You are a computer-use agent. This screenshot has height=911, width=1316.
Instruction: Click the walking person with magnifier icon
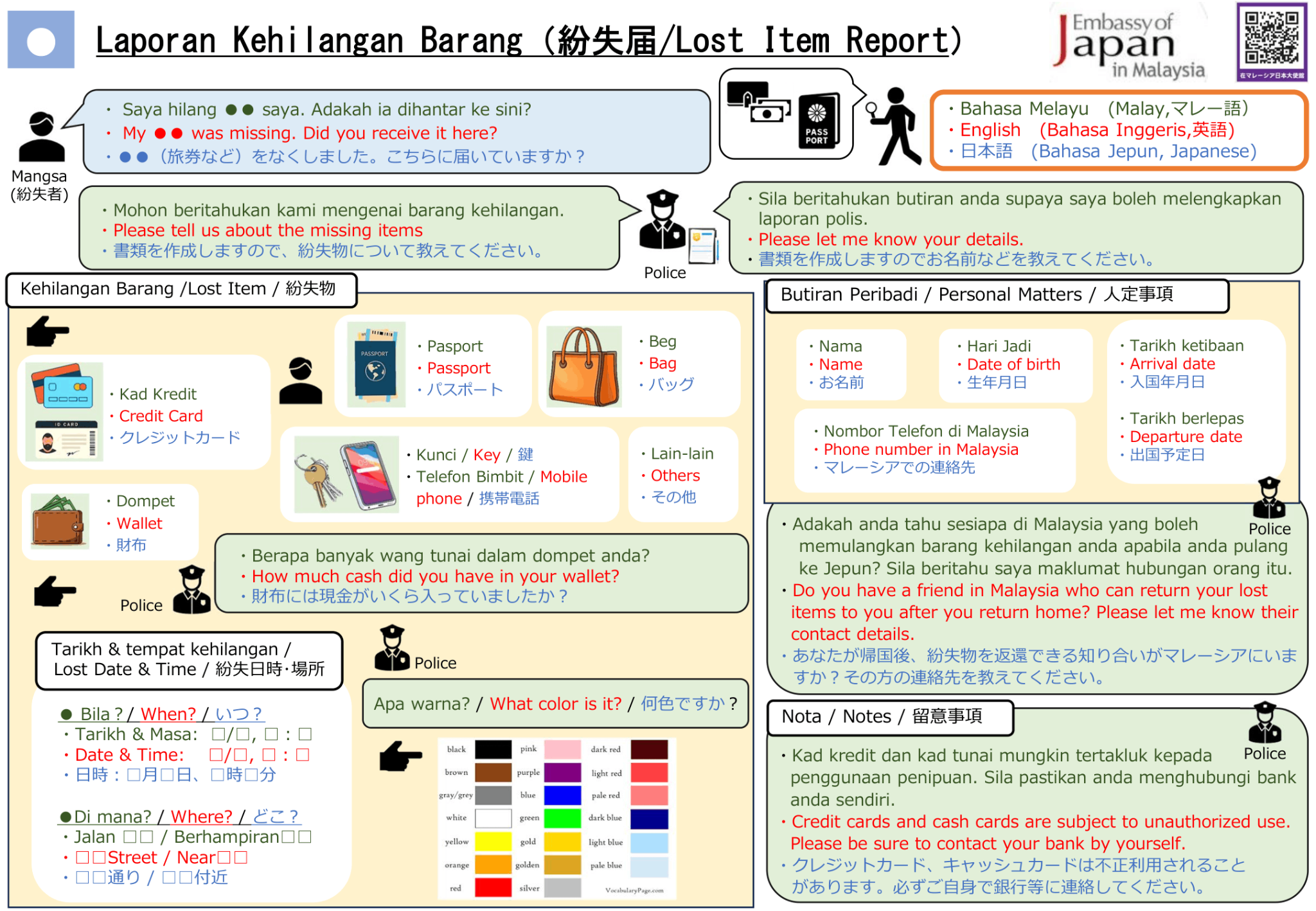tap(894, 126)
